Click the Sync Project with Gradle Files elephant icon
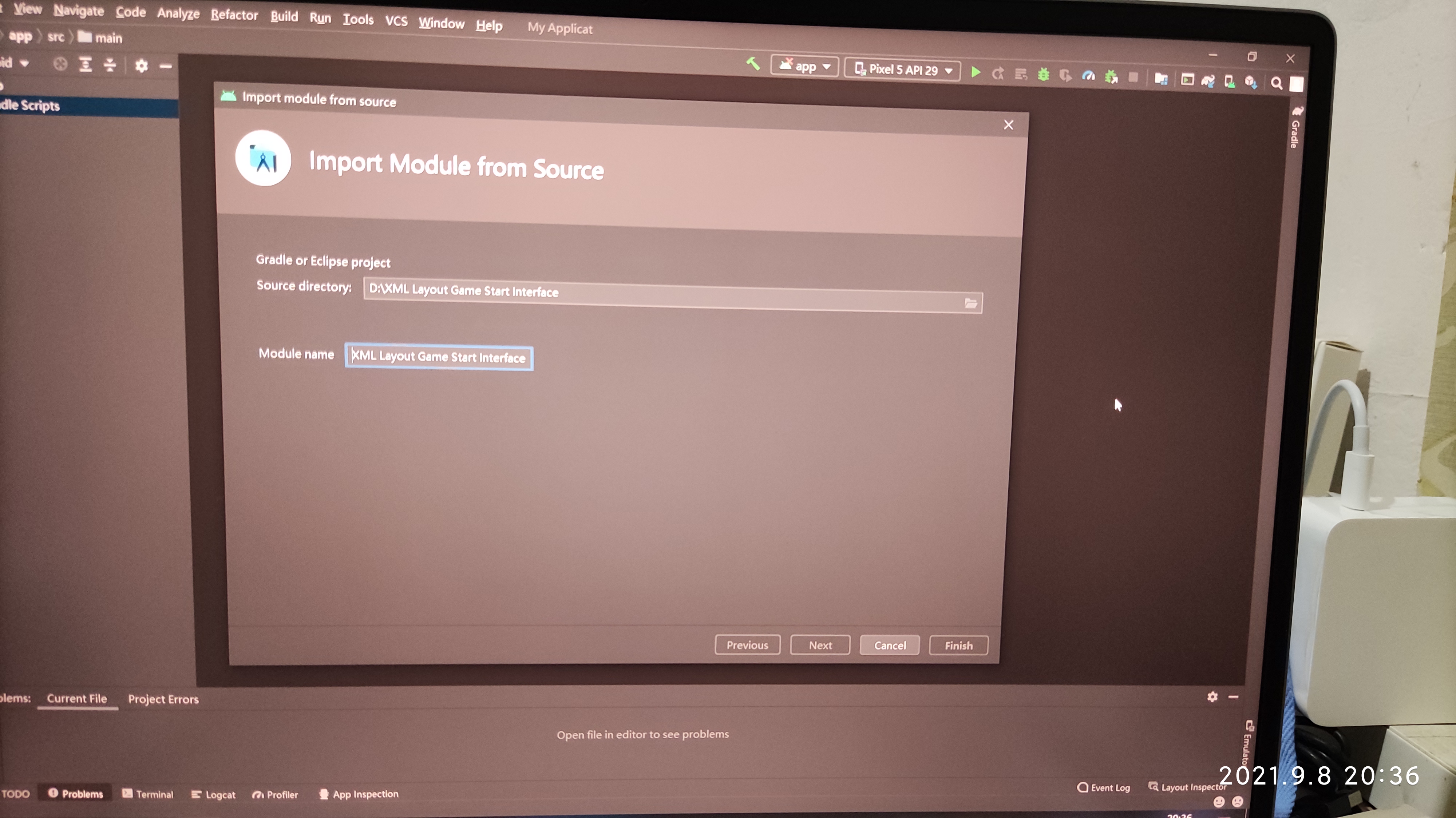The image size is (1456, 818). pos(1208,81)
